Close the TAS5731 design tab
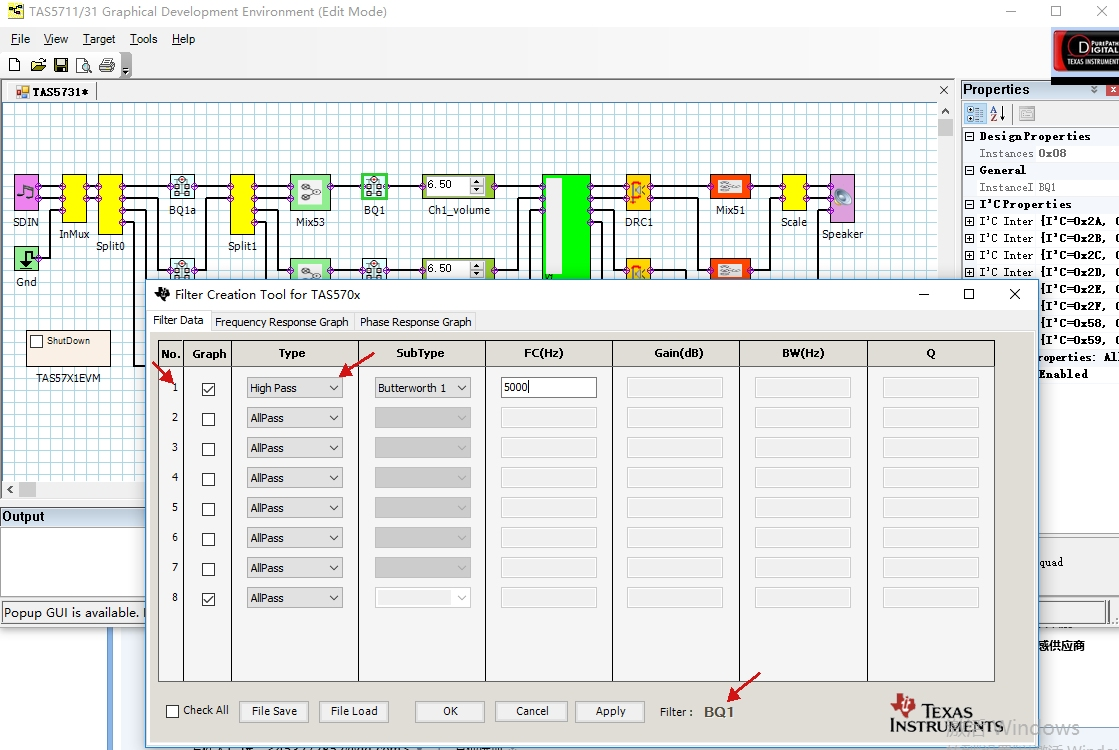The width and height of the screenshot is (1119, 750). (944, 91)
